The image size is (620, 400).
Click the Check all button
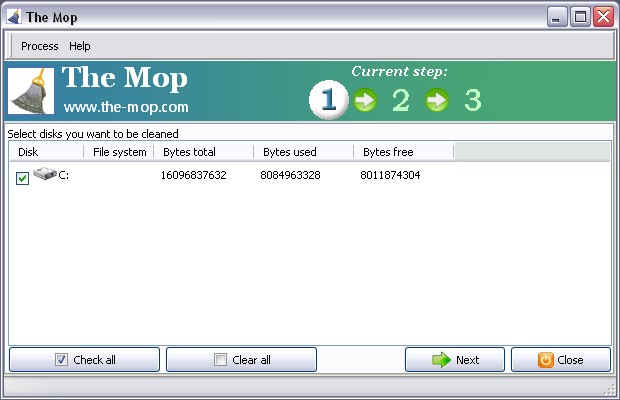coord(85,360)
